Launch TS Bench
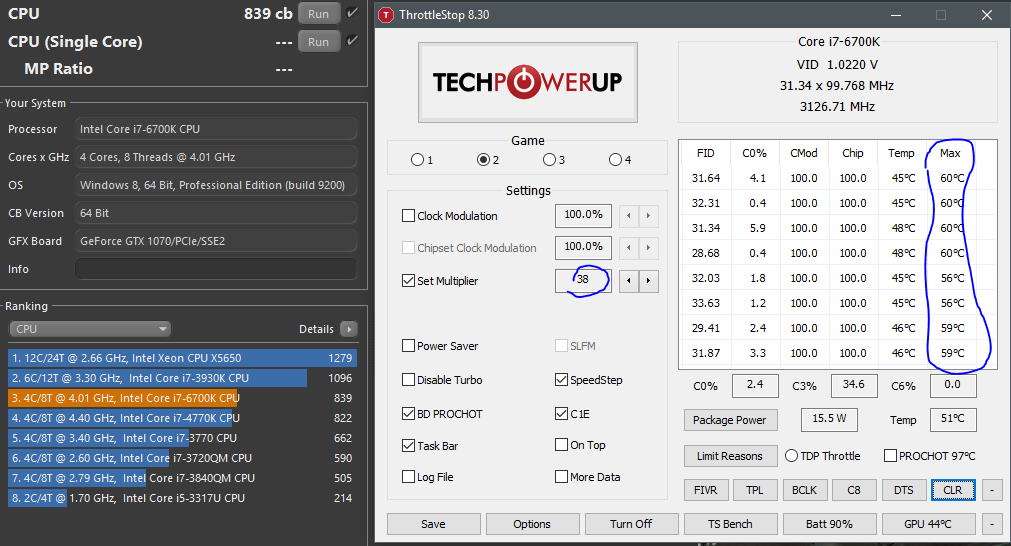The image size is (1011, 546). pyautogui.click(x=731, y=524)
